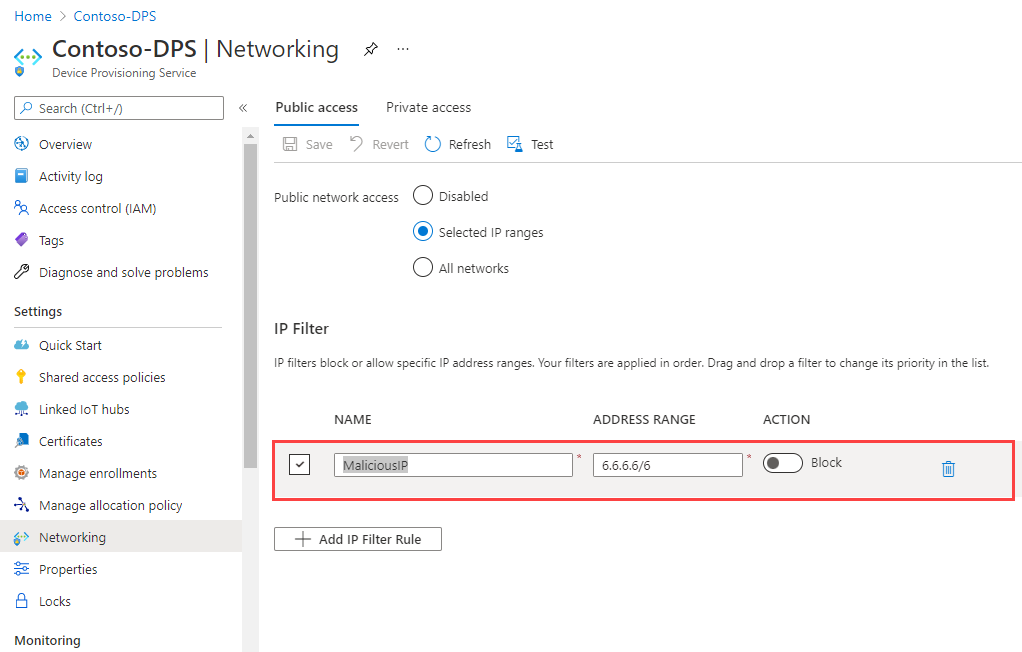Select the Public access tab
1022x652 pixels.
click(x=316, y=107)
